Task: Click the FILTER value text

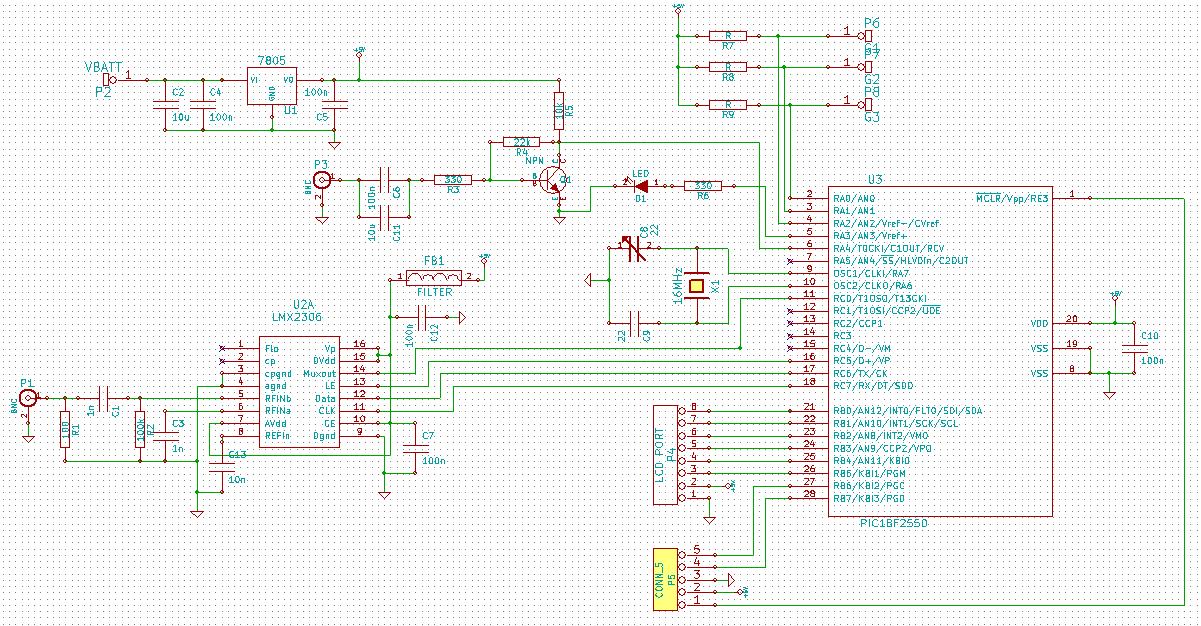Action: point(434,293)
